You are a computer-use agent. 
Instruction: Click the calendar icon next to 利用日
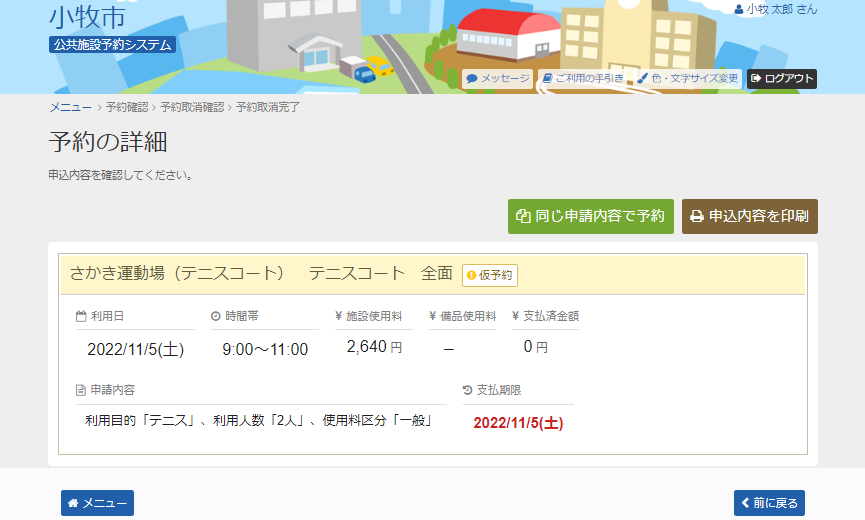point(81,316)
